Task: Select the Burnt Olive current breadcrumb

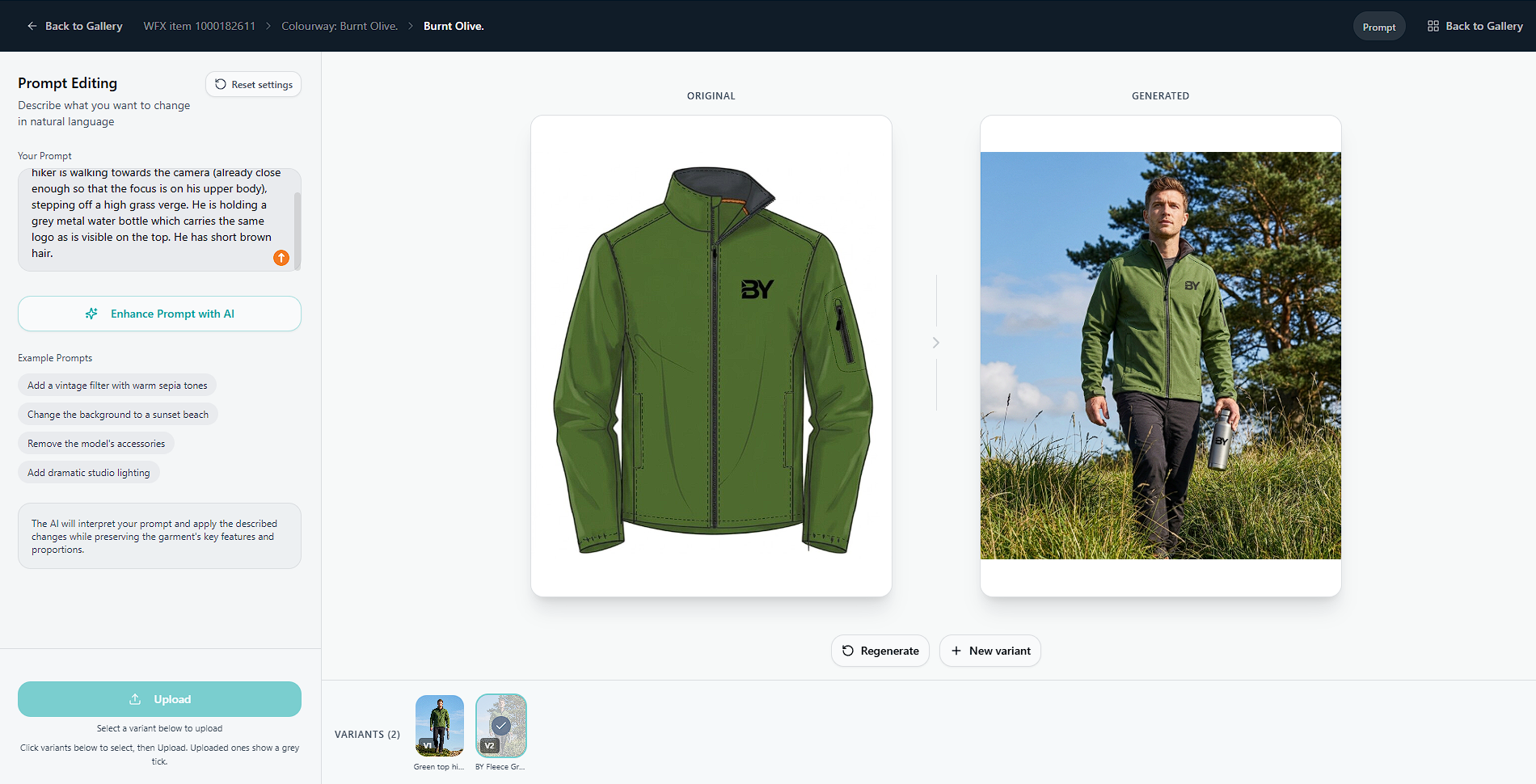Action: click(x=454, y=26)
